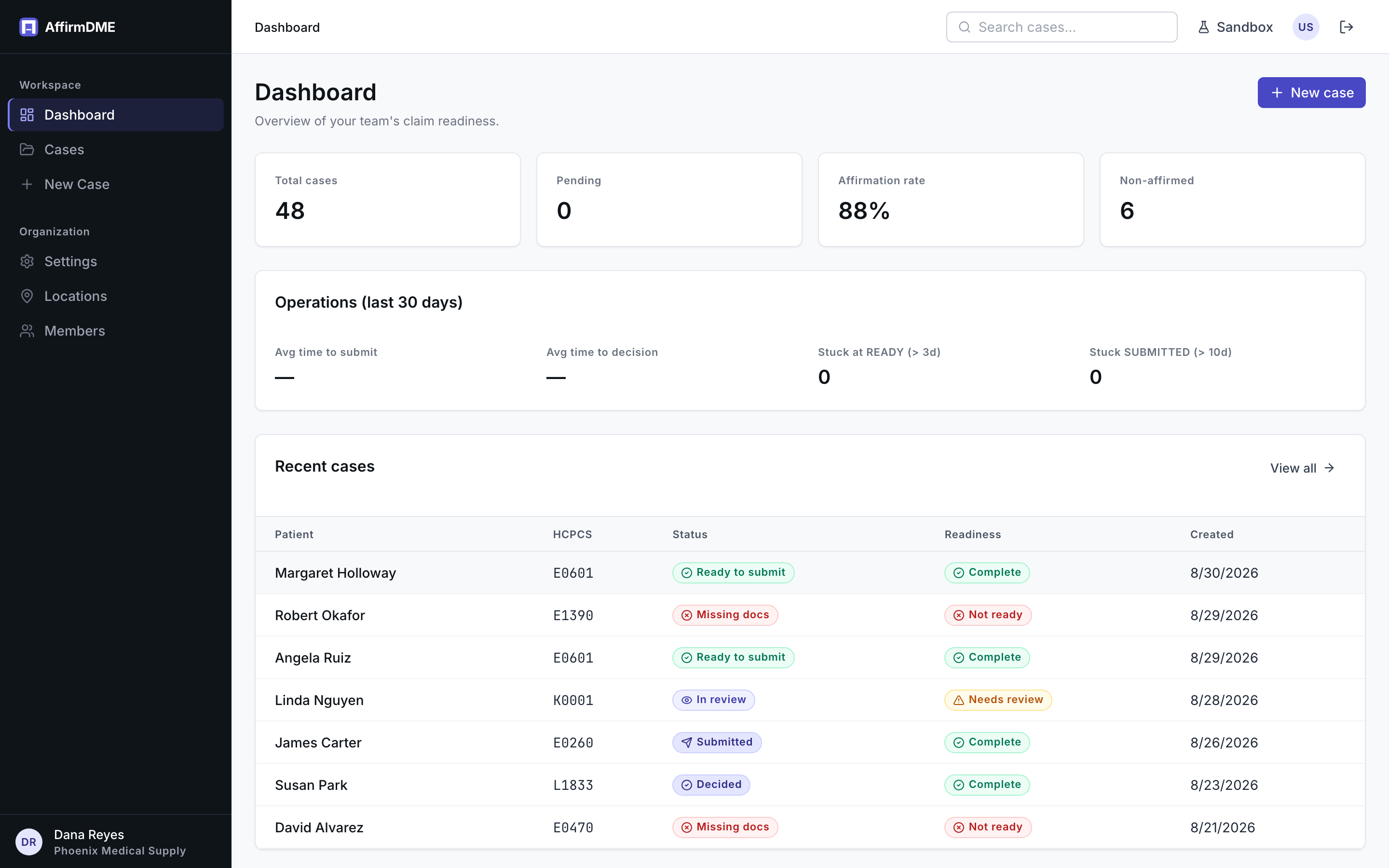Viewport: 1389px width, 868px height.
Task: Click the Status column header
Action: [x=689, y=534]
